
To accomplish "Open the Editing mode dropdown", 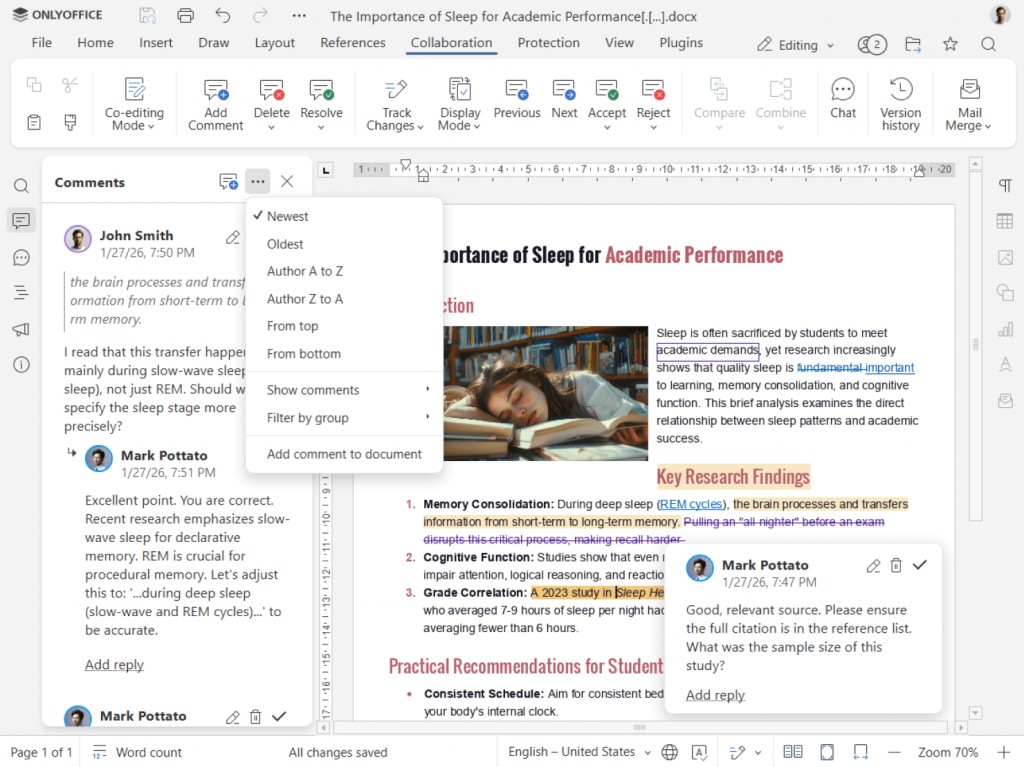I will tap(795, 45).
